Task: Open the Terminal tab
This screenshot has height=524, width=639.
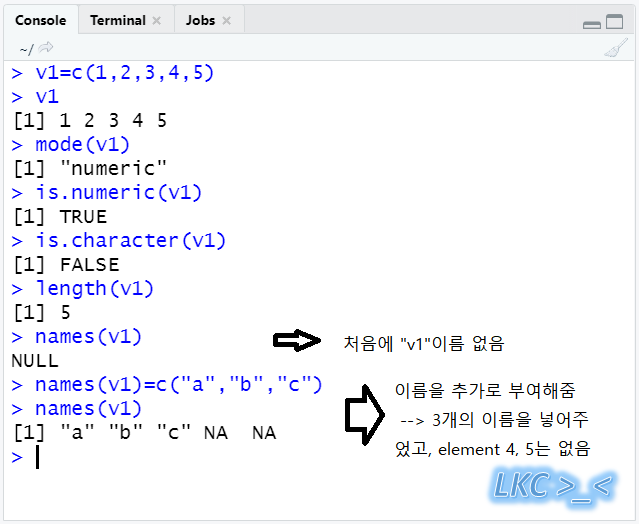Action: (118, 20)
